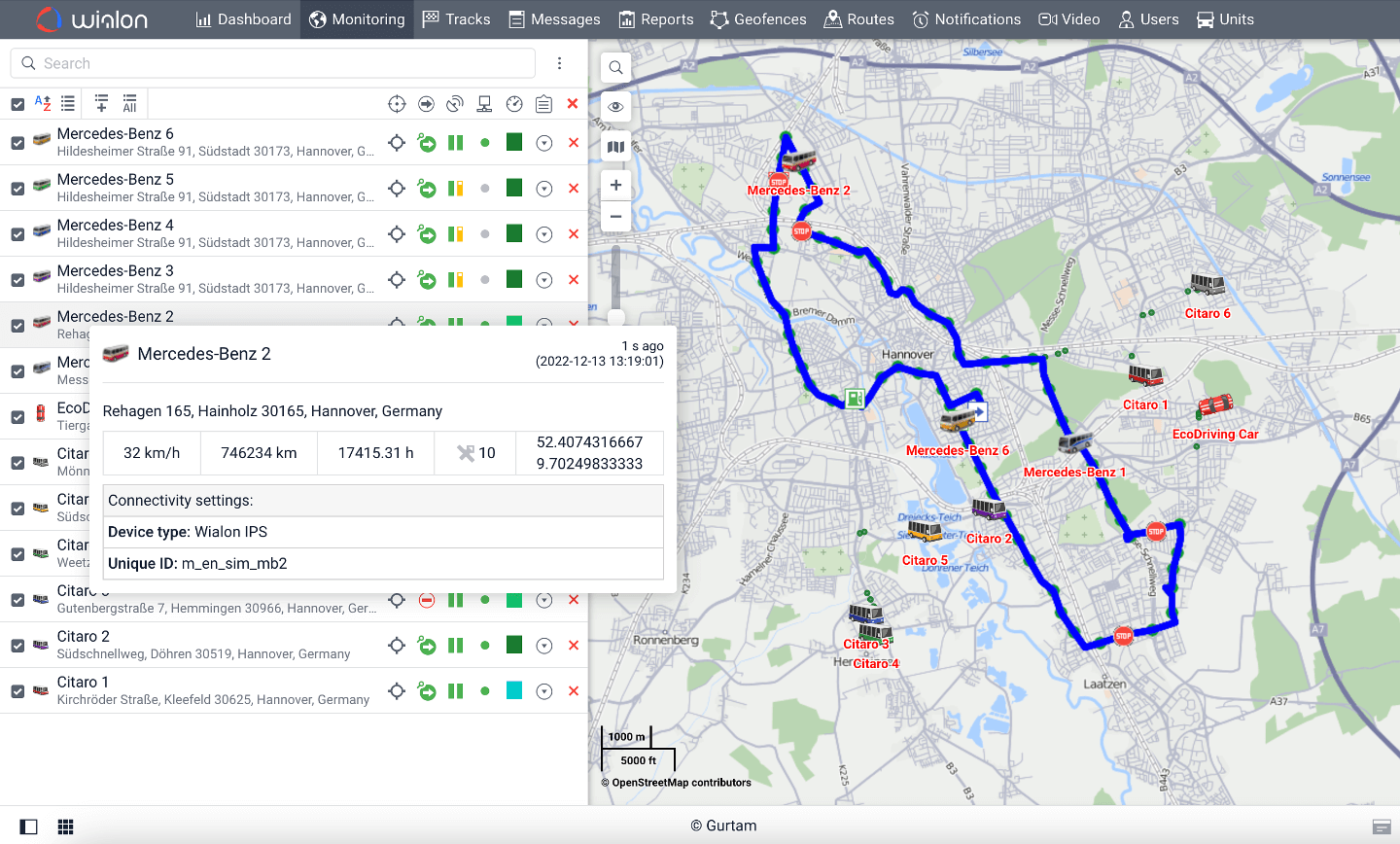Uncheck the Mercedes-Benz 4 checkbox
The height and width of the screenshot is (844, 1400).
17,233
